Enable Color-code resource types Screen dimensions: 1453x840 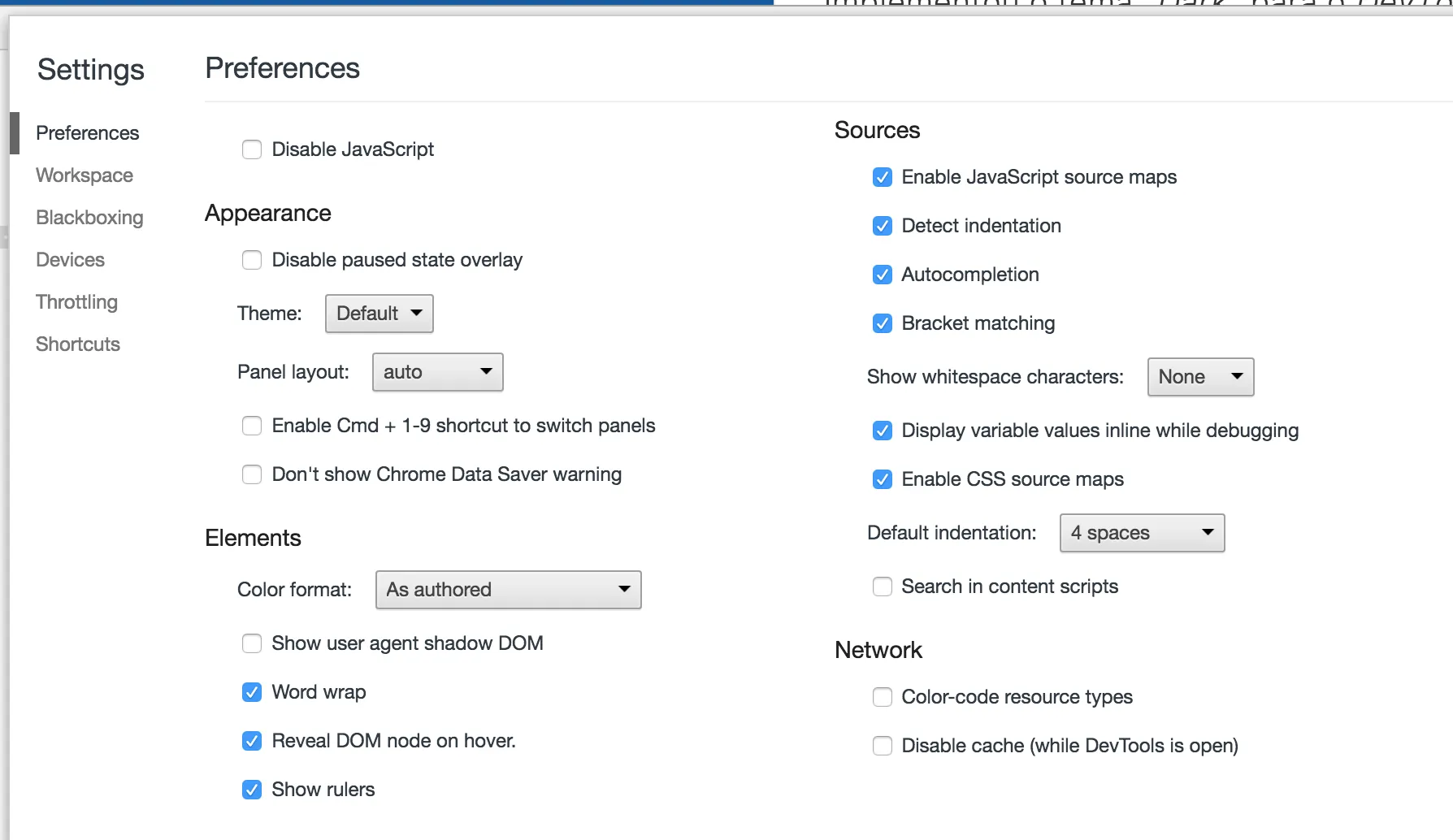883,697
